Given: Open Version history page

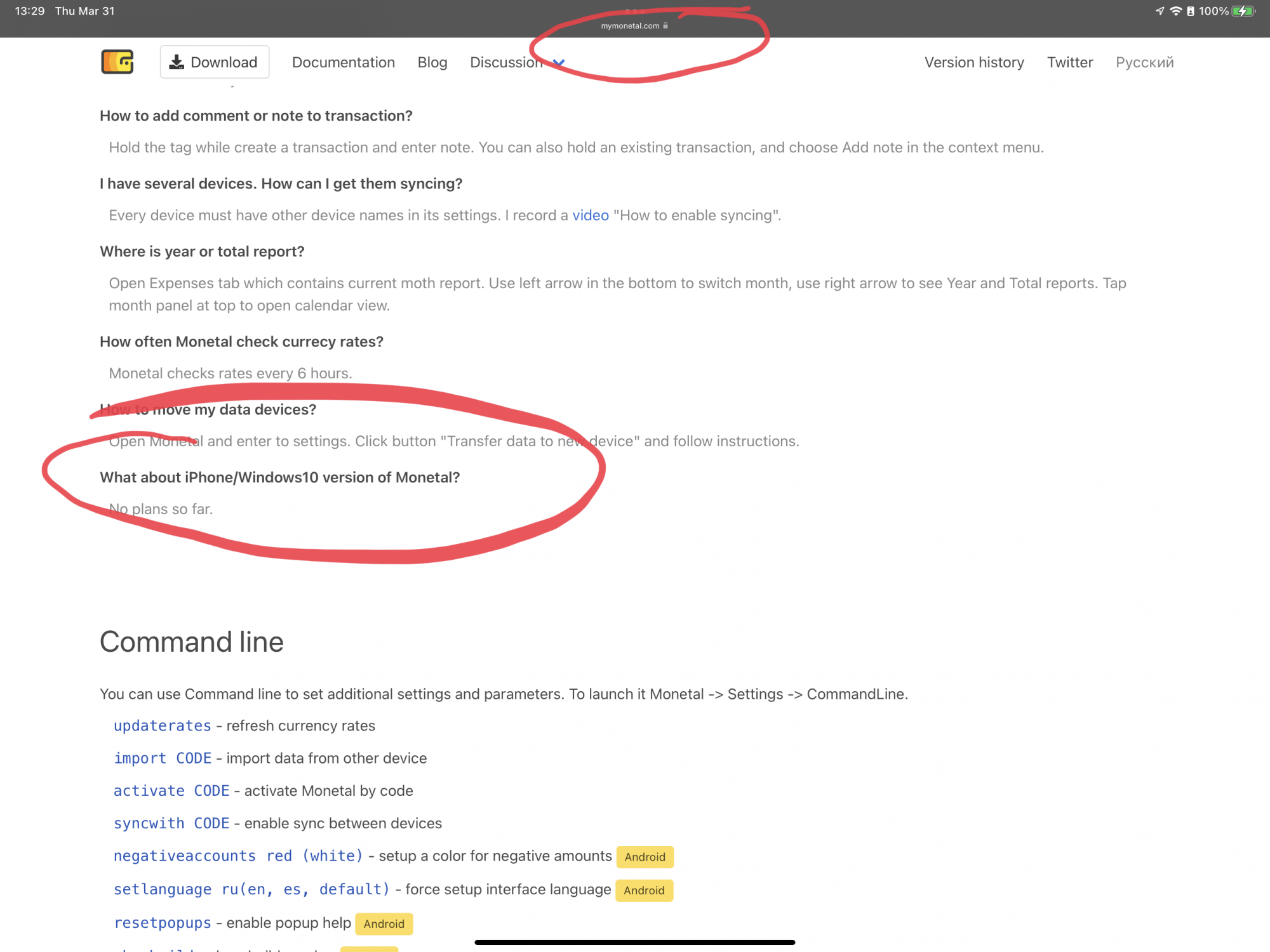Looking at the screenshot, I should coord(974,62).
